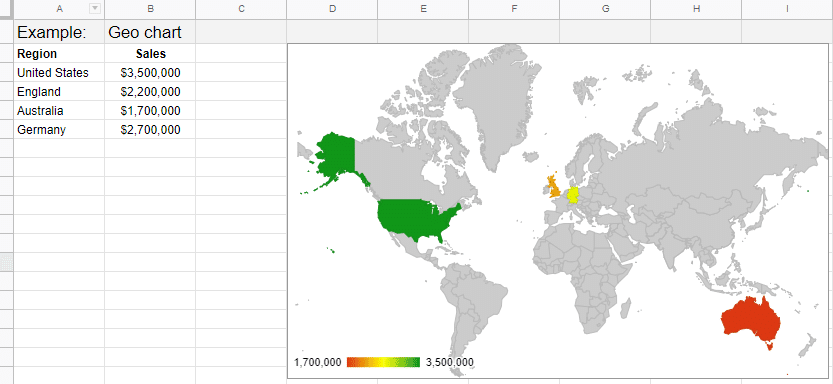Click the 'Example:' cell
The image size is (833, 384).
59,32
